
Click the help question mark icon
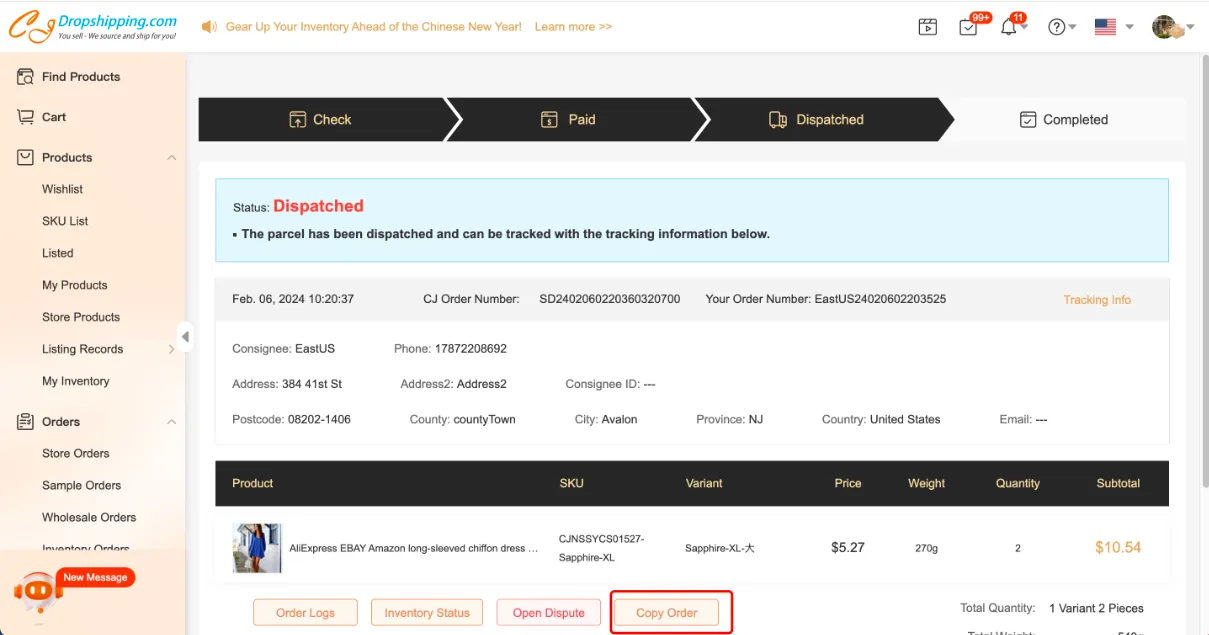pos(1056,27)
